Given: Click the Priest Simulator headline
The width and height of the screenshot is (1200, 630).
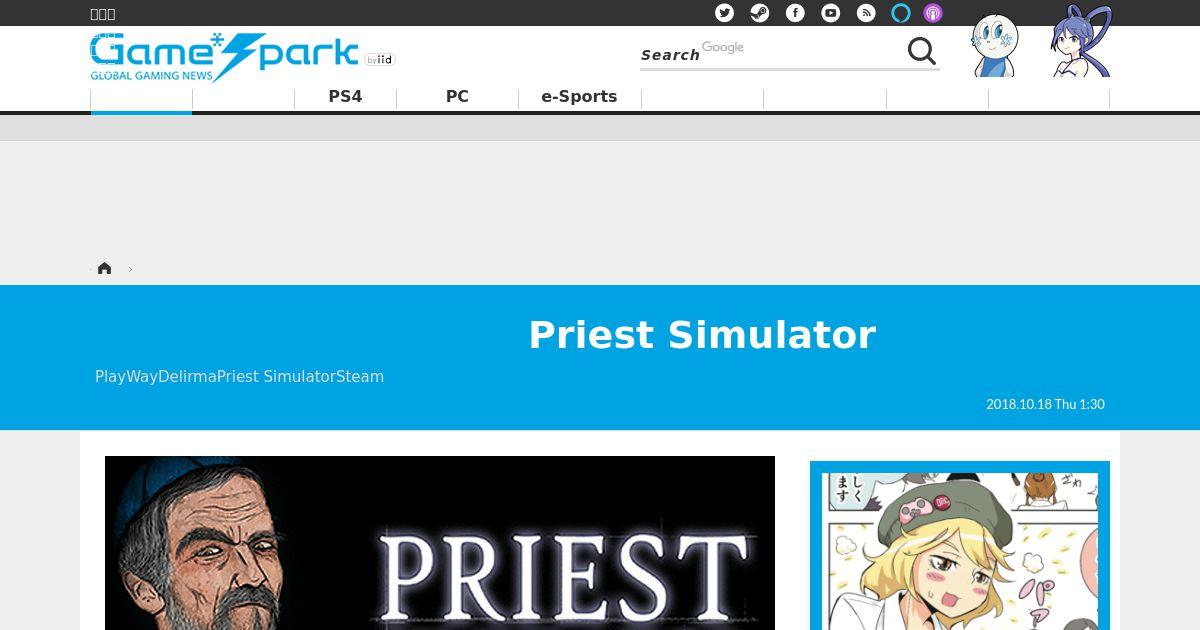Looking at the screenshot, I should (x=702, y=335).
